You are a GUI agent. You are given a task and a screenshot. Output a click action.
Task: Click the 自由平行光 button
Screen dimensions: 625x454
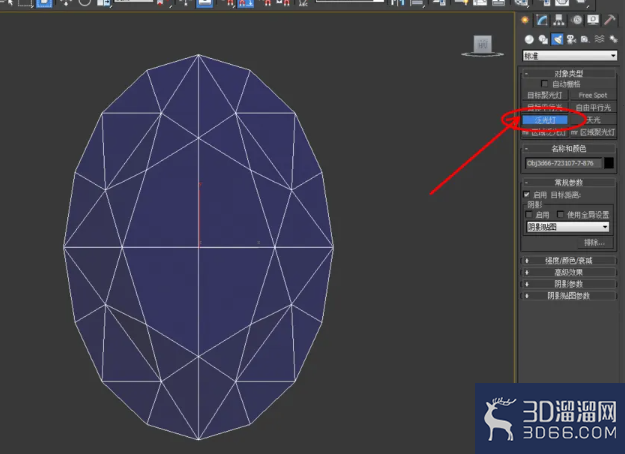point(593,108)
